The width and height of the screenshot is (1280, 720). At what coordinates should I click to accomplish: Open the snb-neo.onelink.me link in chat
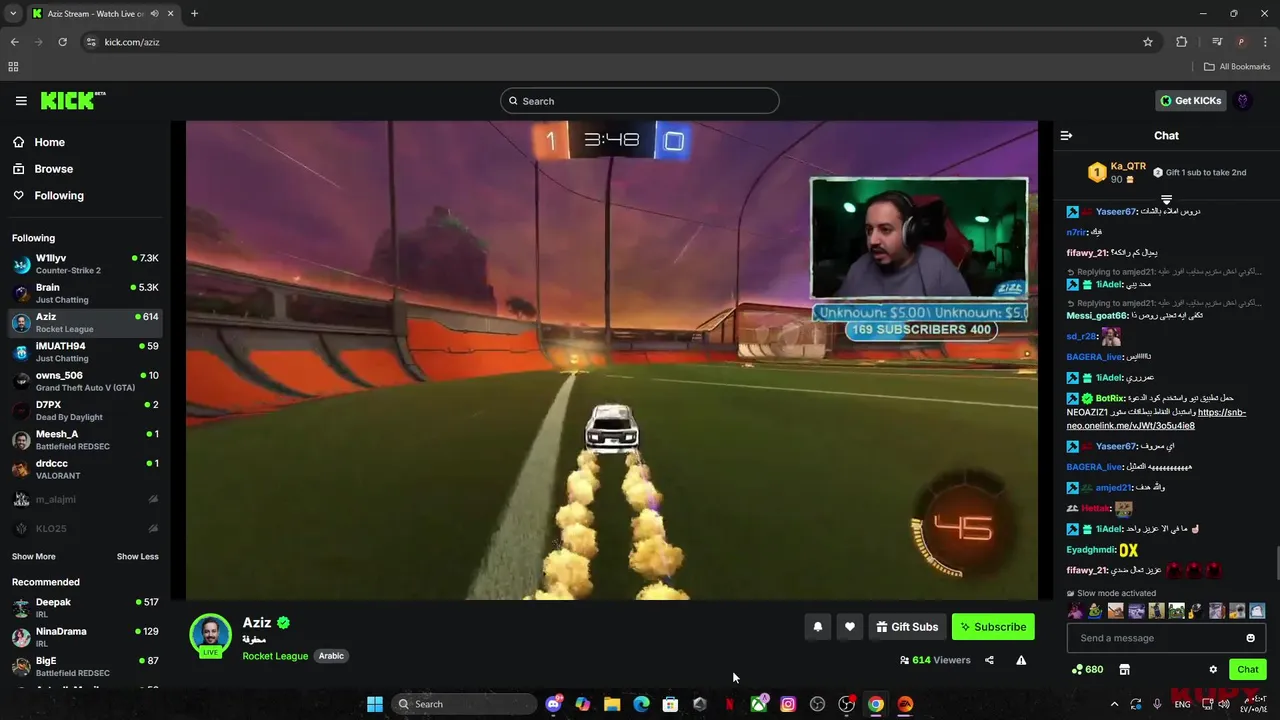click(1156, 419)
